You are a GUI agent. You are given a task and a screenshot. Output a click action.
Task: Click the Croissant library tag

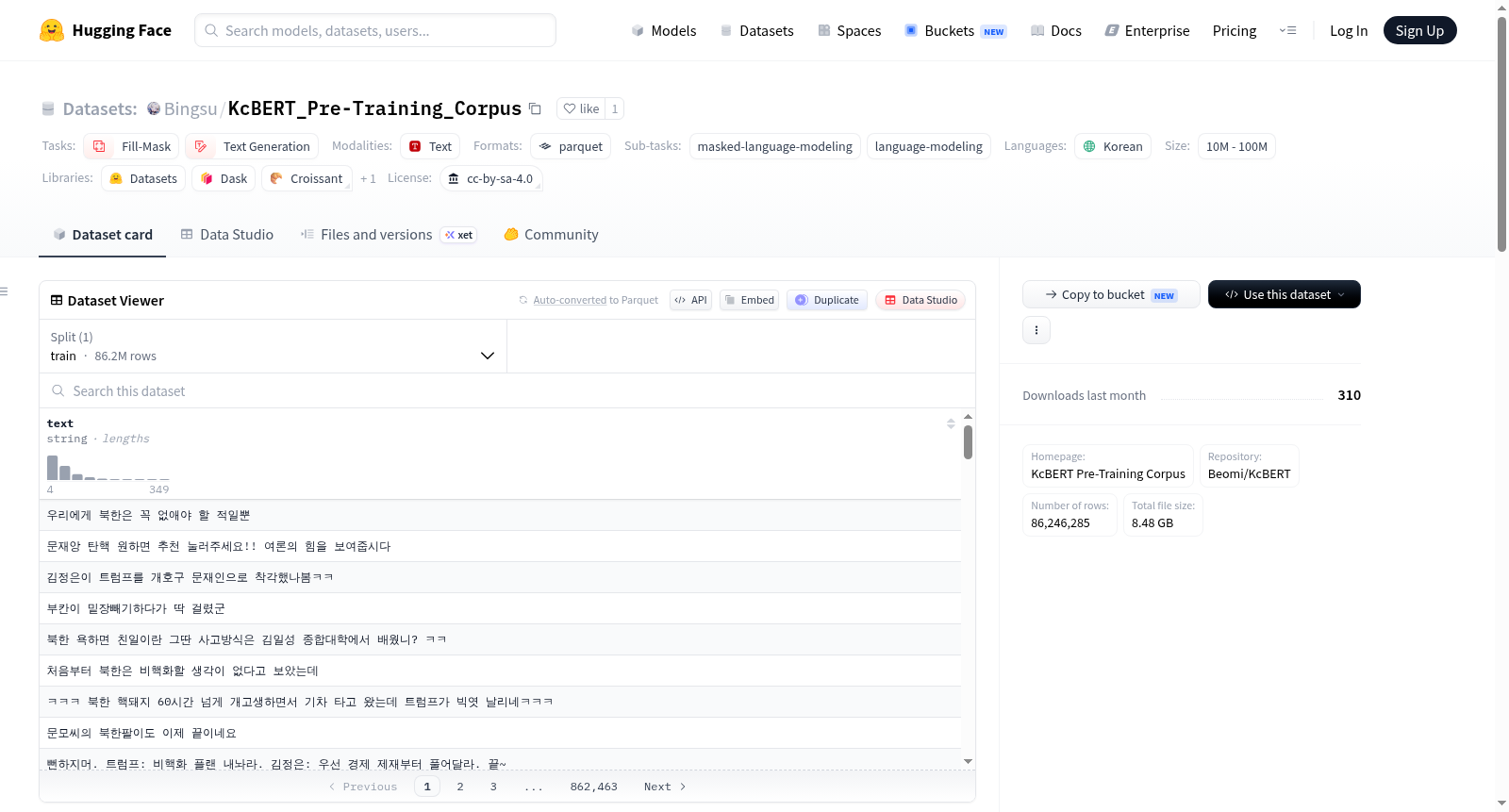tap(307, 178)
